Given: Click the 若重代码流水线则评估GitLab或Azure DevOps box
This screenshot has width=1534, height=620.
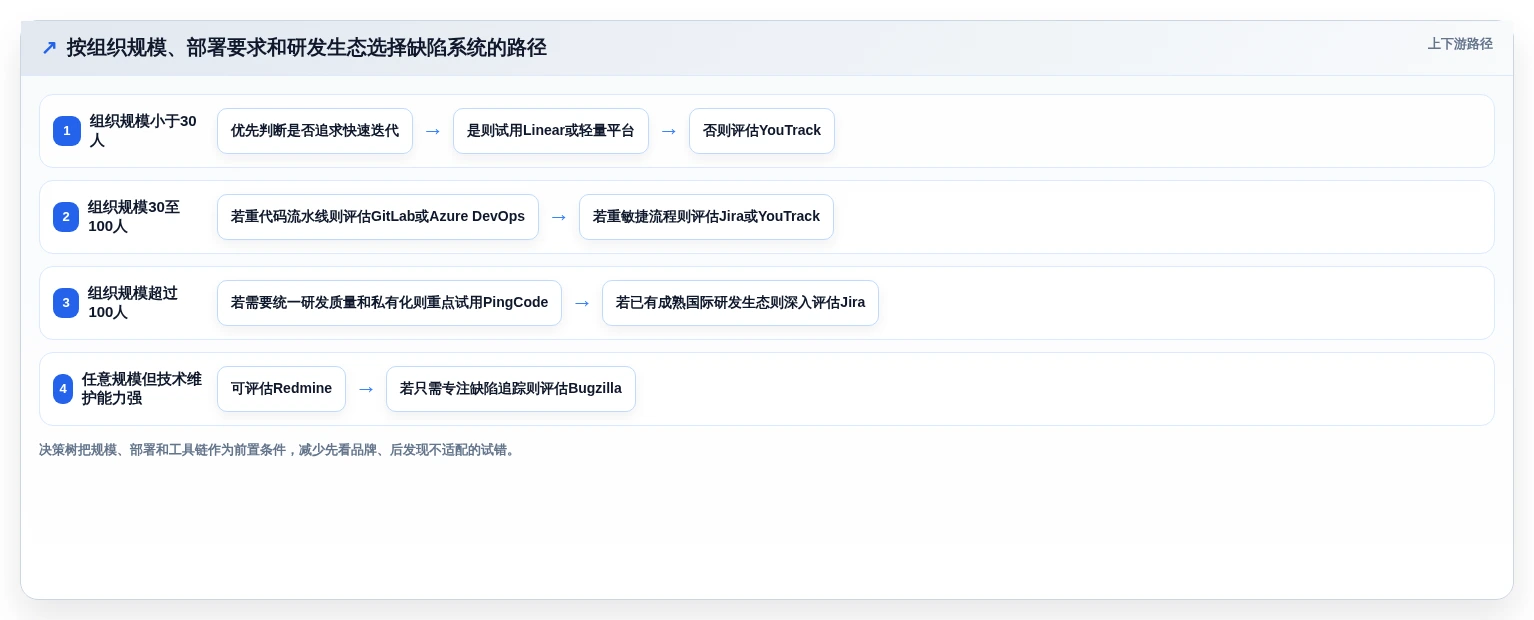Looking at the screenshot, I should [378, 217].
